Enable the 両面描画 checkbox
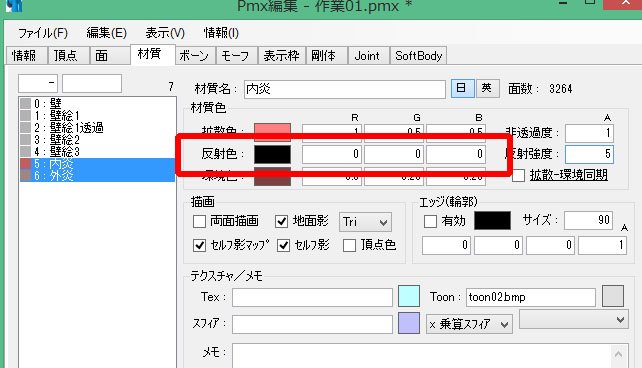The width and height of the screenshot is (642, 368). (x=199, y=221)
